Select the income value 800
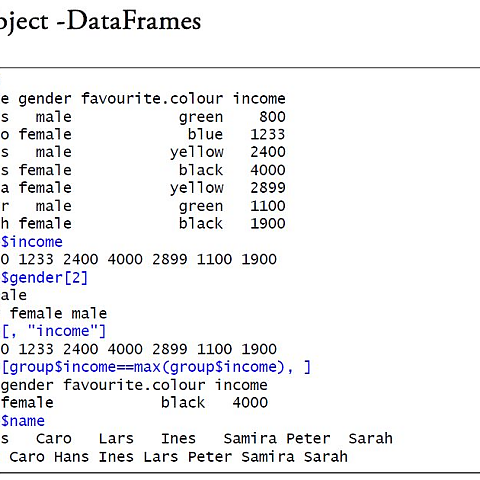The width and height of the screenshot is (480, 480). point(272,117)
